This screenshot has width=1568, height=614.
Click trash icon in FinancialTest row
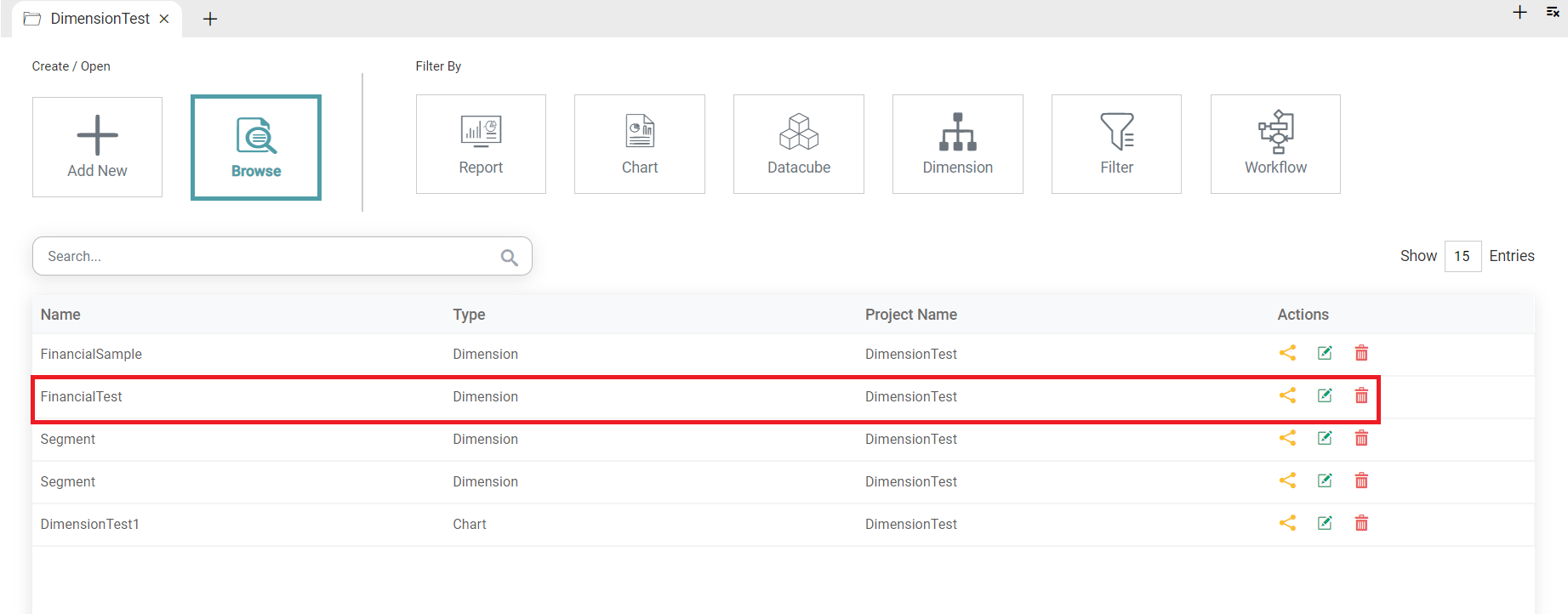(1361, 395)
